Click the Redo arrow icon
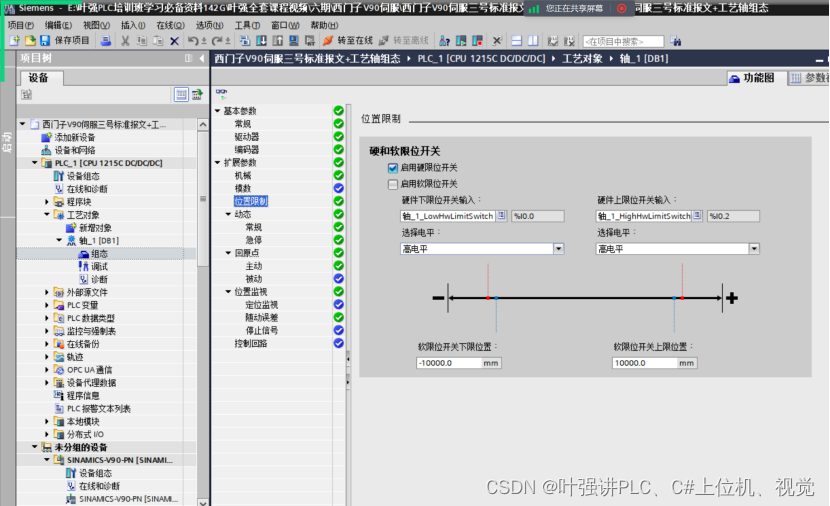This screenshot has height=506, width=830. tap(218, 41)
